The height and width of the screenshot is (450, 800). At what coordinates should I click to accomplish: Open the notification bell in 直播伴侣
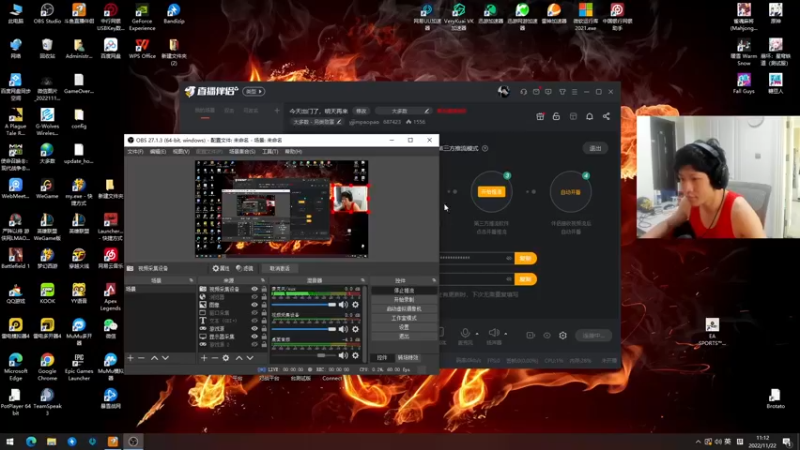589,116
